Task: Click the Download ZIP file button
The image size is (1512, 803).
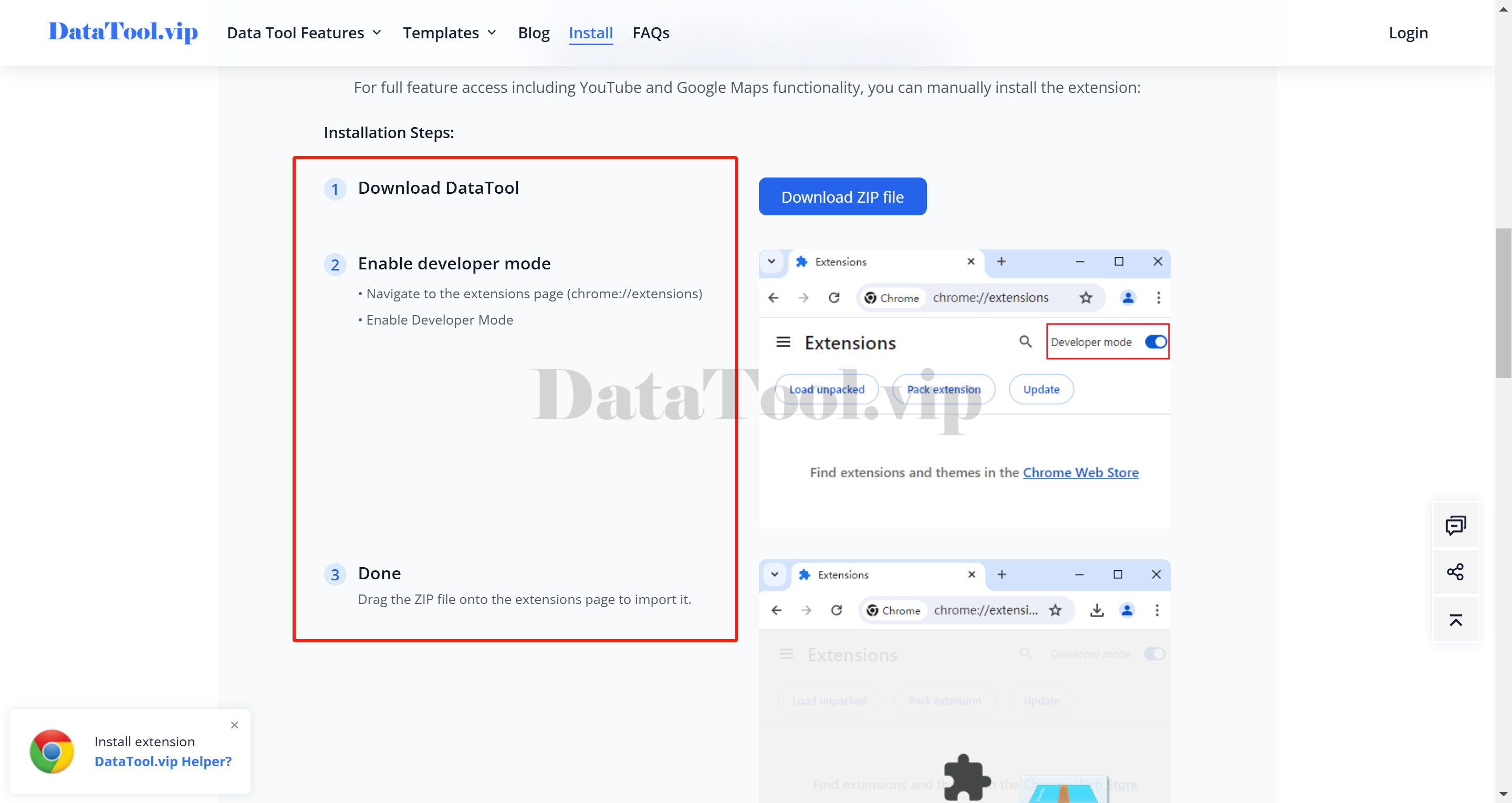Action: (x=843, y=196)
